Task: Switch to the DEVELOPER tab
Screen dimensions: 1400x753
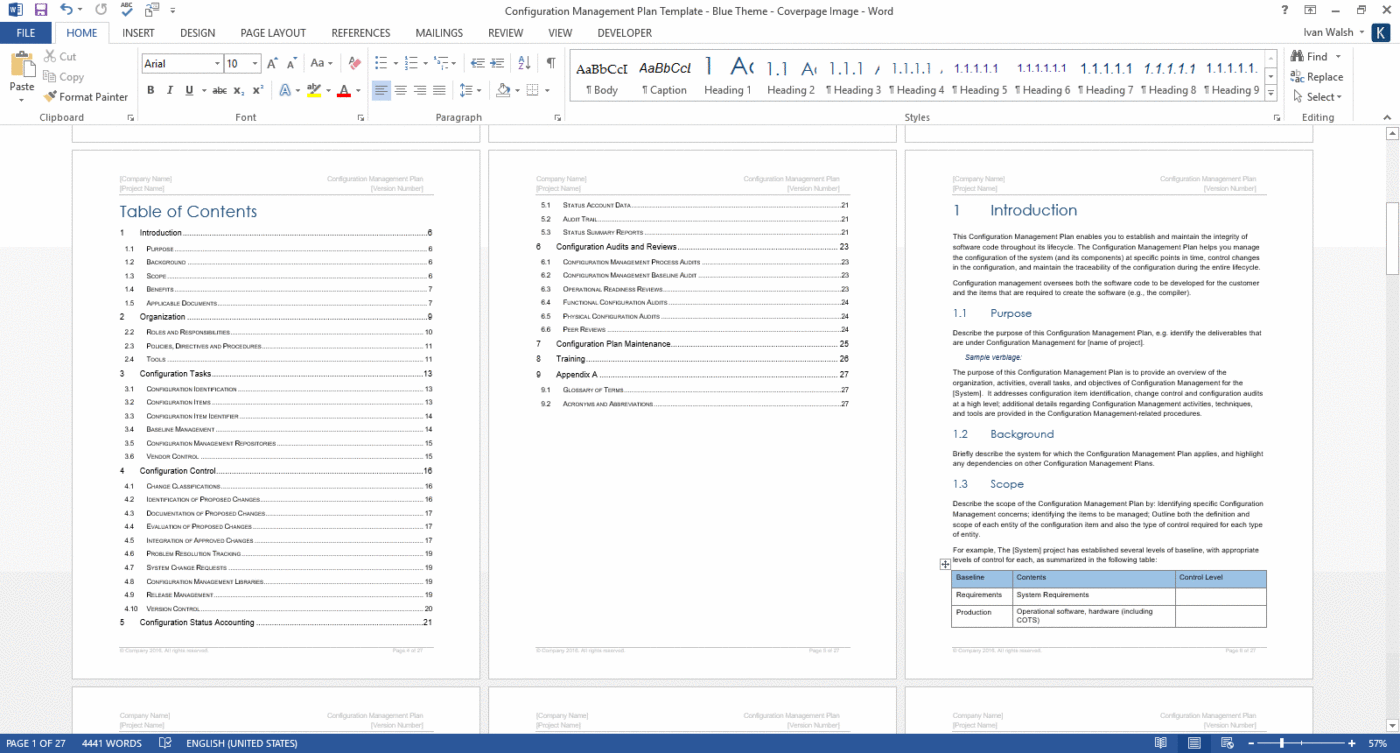Action: (x=624, y=32)
